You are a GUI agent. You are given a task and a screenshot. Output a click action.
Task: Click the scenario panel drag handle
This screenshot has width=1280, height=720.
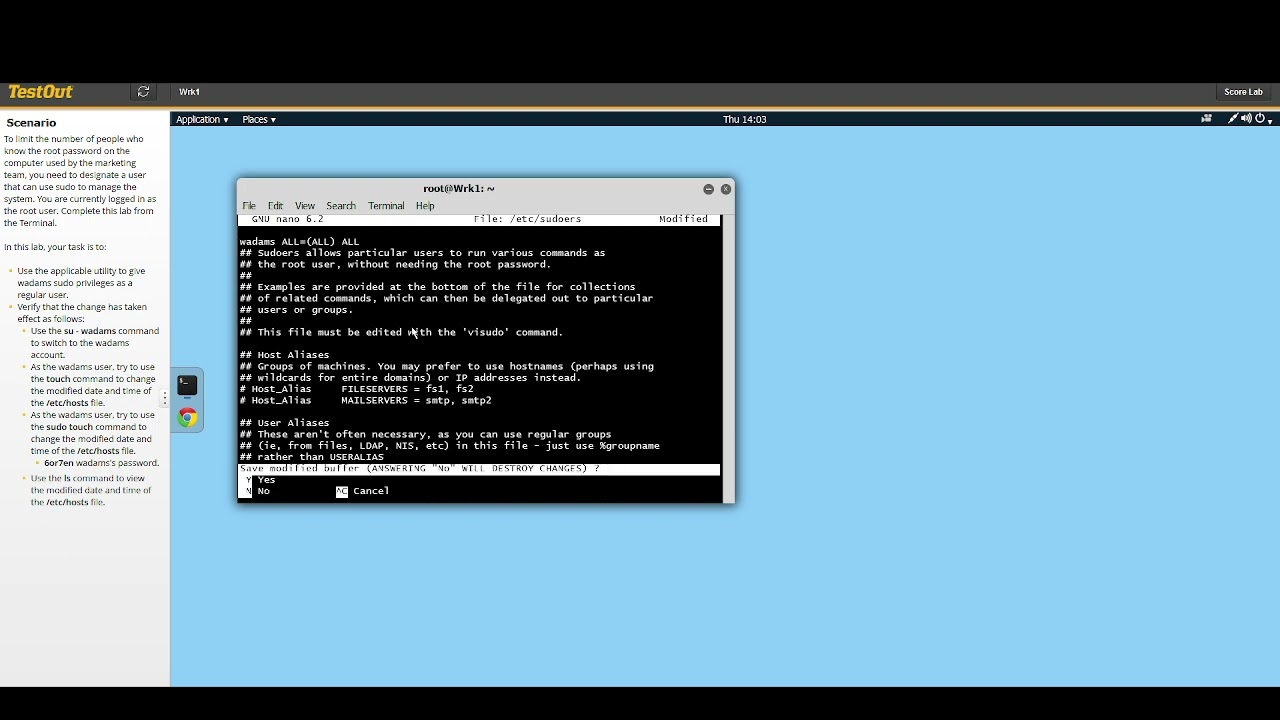[x=165, y=399]
